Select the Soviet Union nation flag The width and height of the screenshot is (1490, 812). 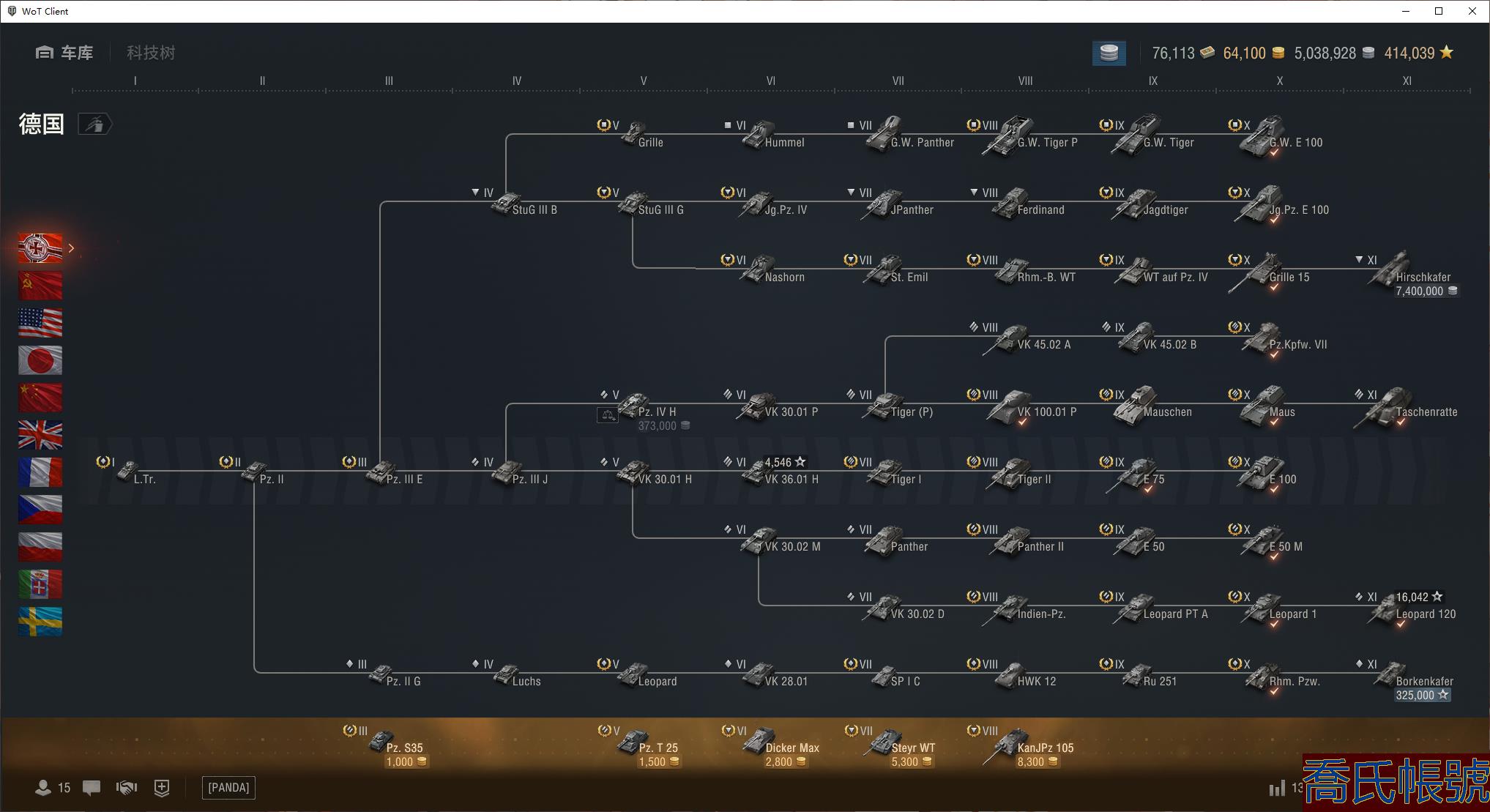[40, 286]
